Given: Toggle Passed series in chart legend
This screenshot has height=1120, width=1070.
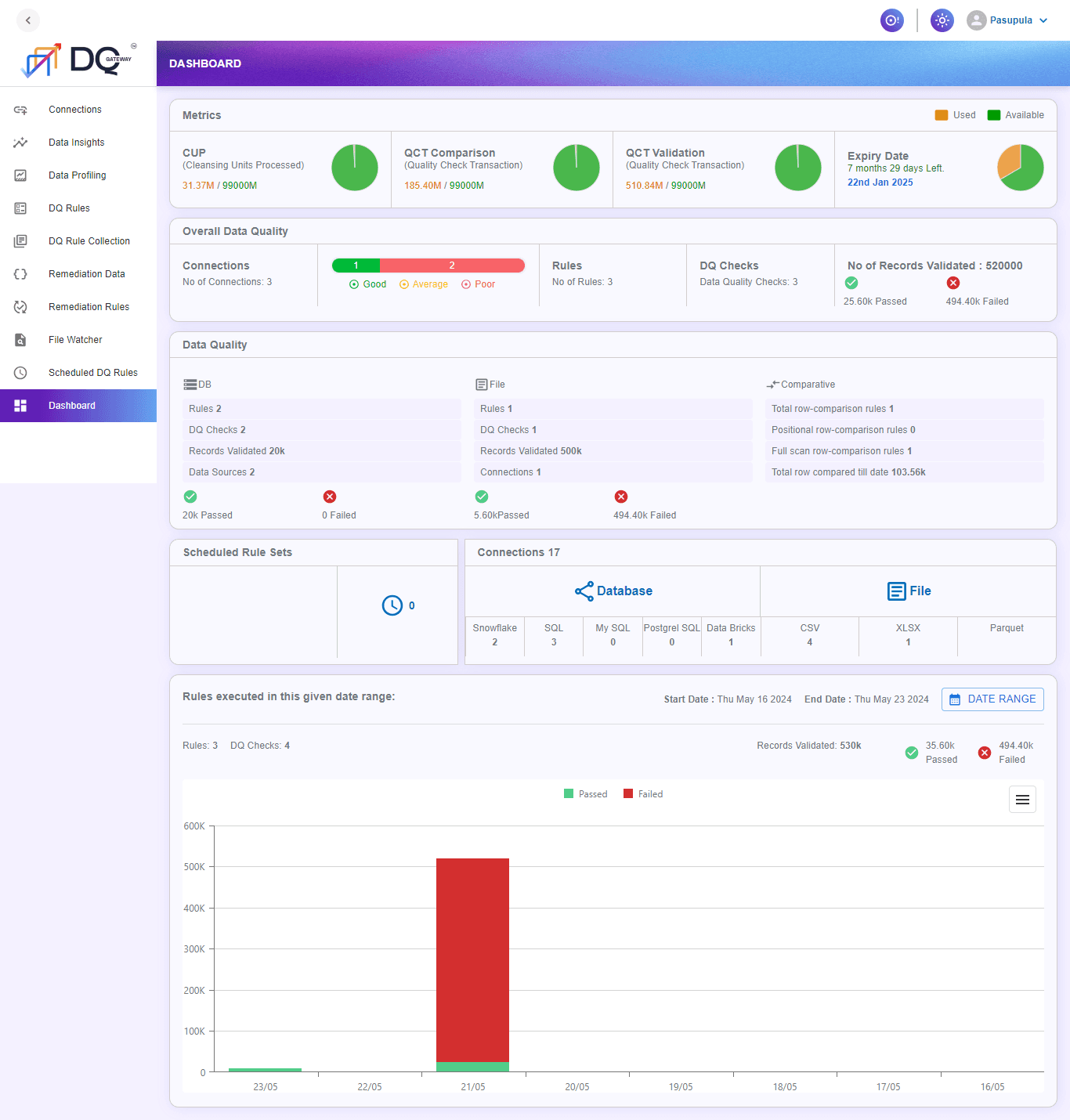Looking at the screenshot, I should tap(586, 794).
